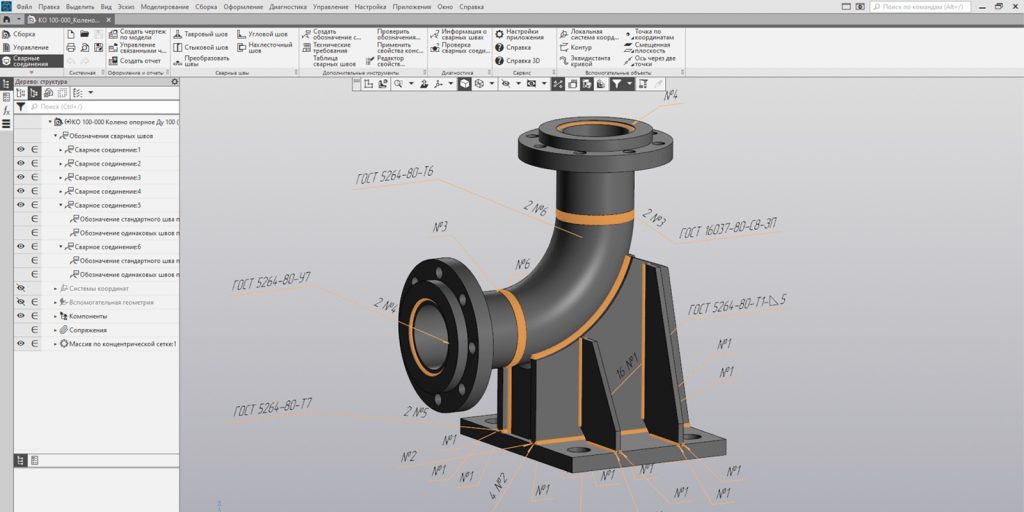Click Точка по координатам tool
Viewport: 1024px width, 512px height.
650,34
